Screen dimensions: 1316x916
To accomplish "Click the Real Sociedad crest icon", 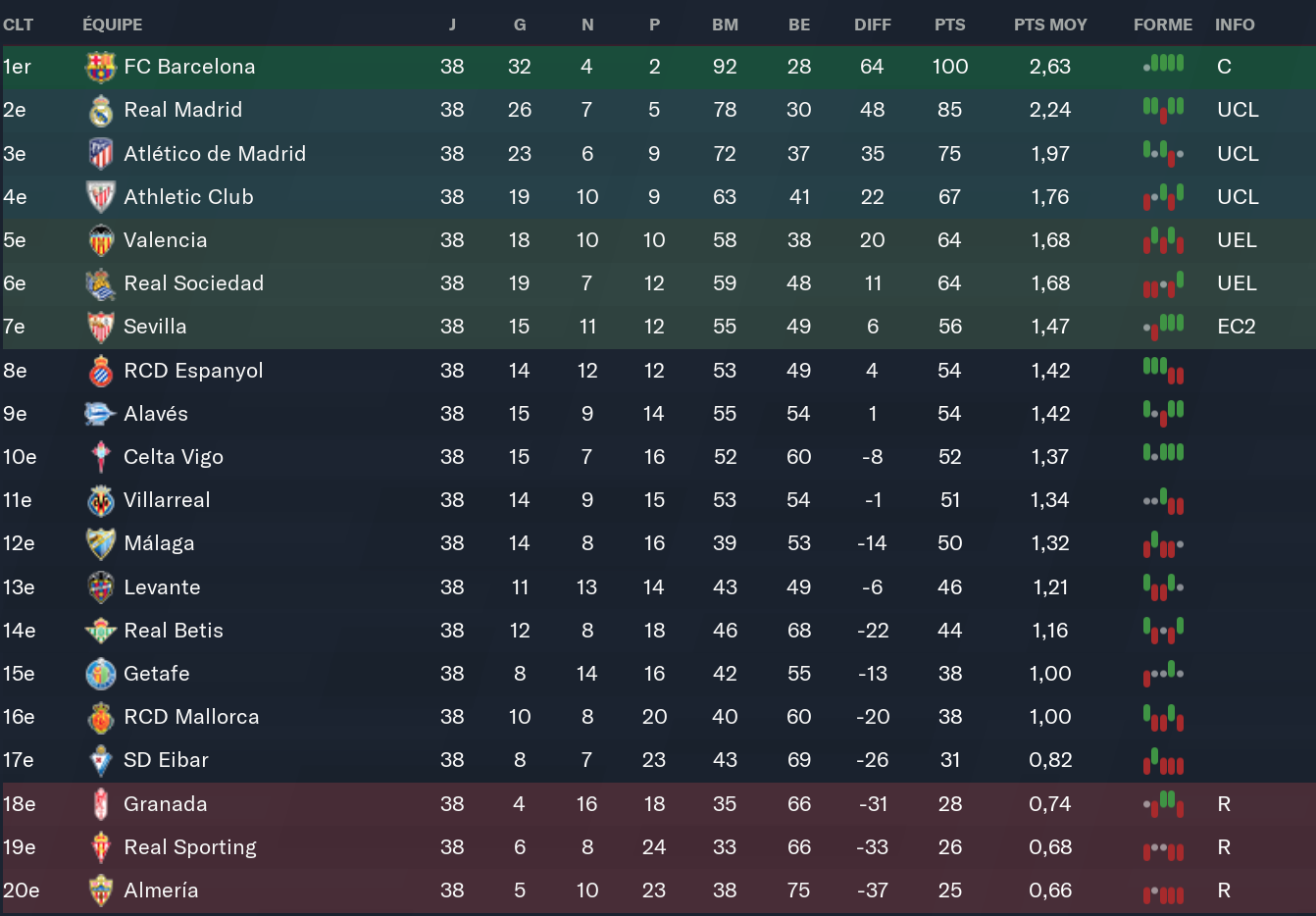I will click(x=100, y=283).
